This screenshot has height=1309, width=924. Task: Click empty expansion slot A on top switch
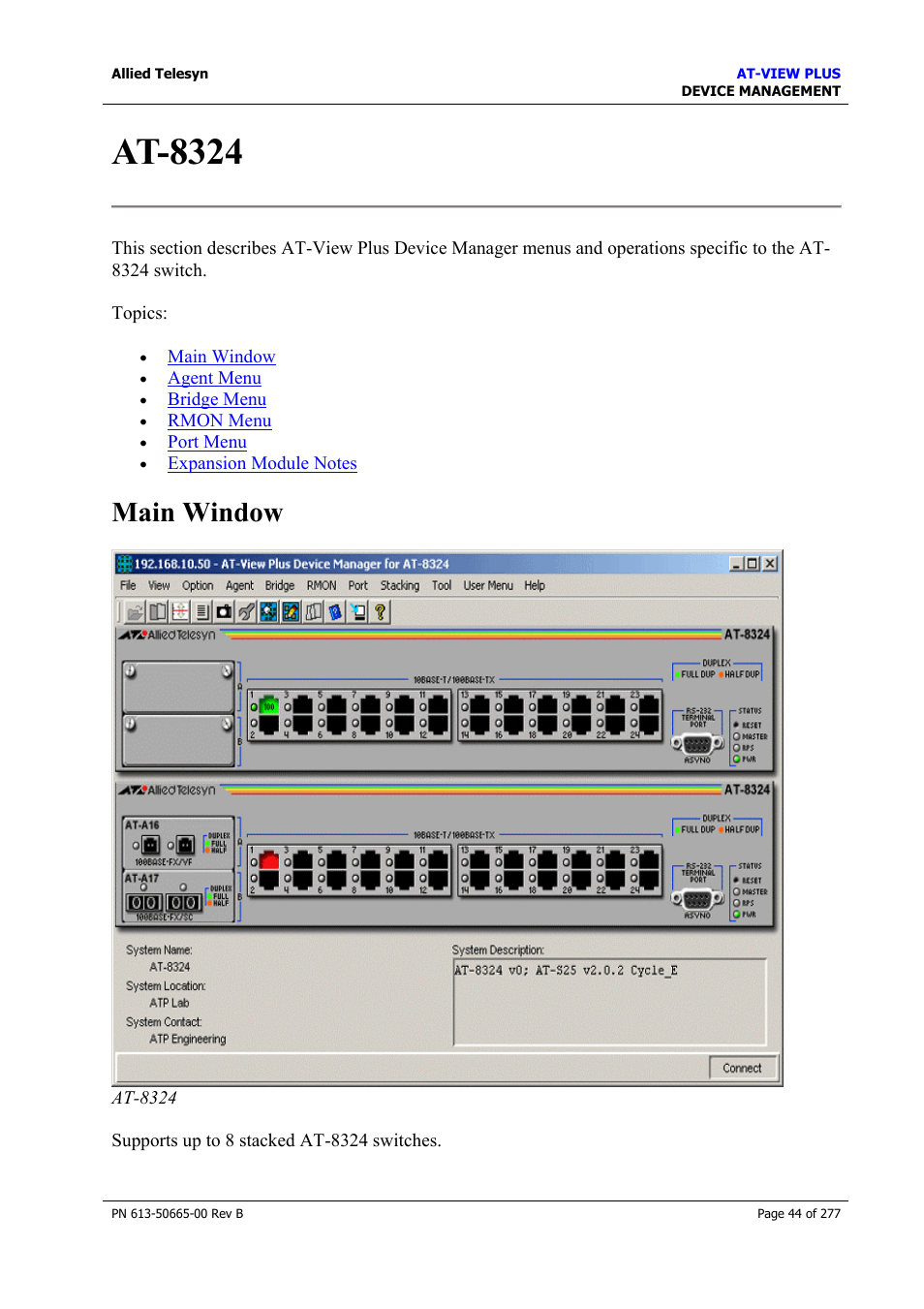178,687
